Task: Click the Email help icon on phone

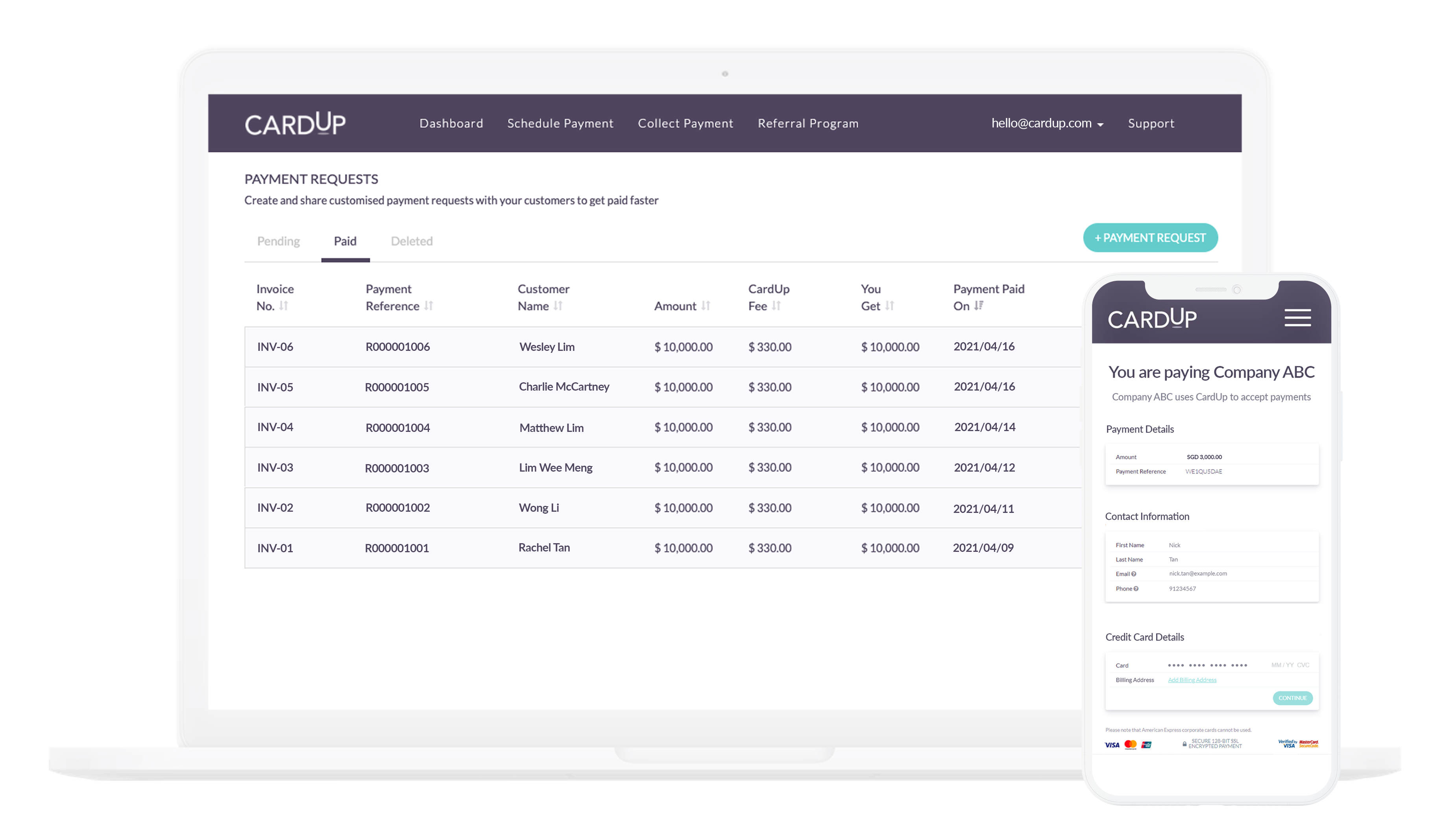Action: pyautogui.click(x=1134, y=573)
